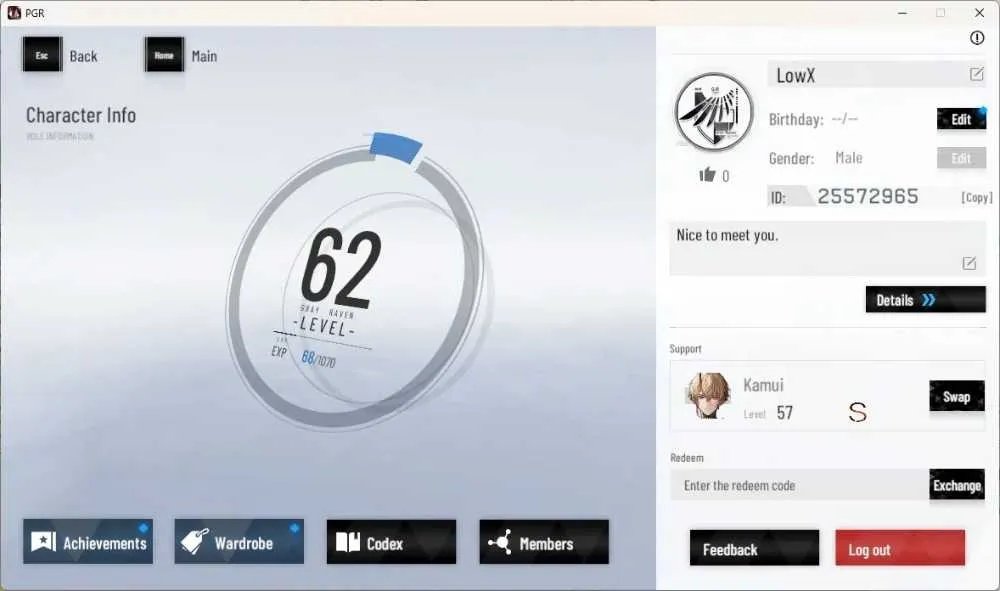Click Edit next to Birthday
This screenshot has height=591, width=1000.
point(961,119)
